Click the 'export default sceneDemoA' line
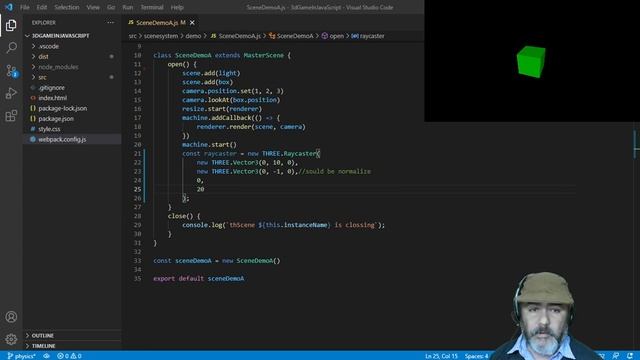This screenshot has height=360, width=640. click(199, 278)
